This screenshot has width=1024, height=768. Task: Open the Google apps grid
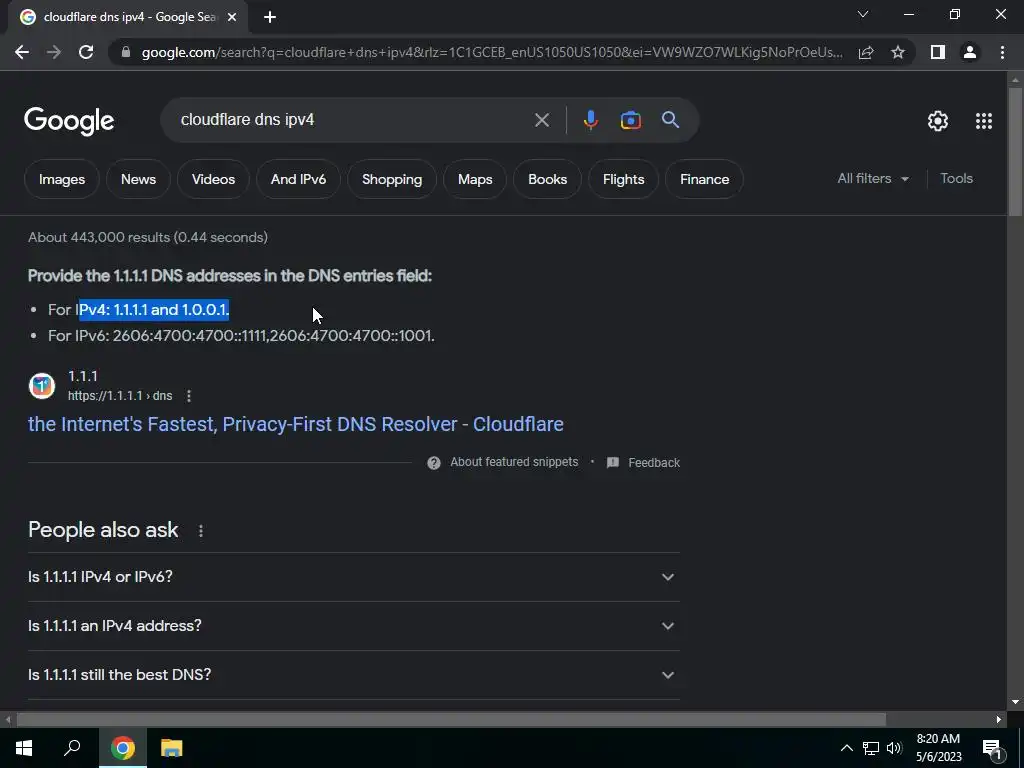pyautogui.click(x=984, y=121)
